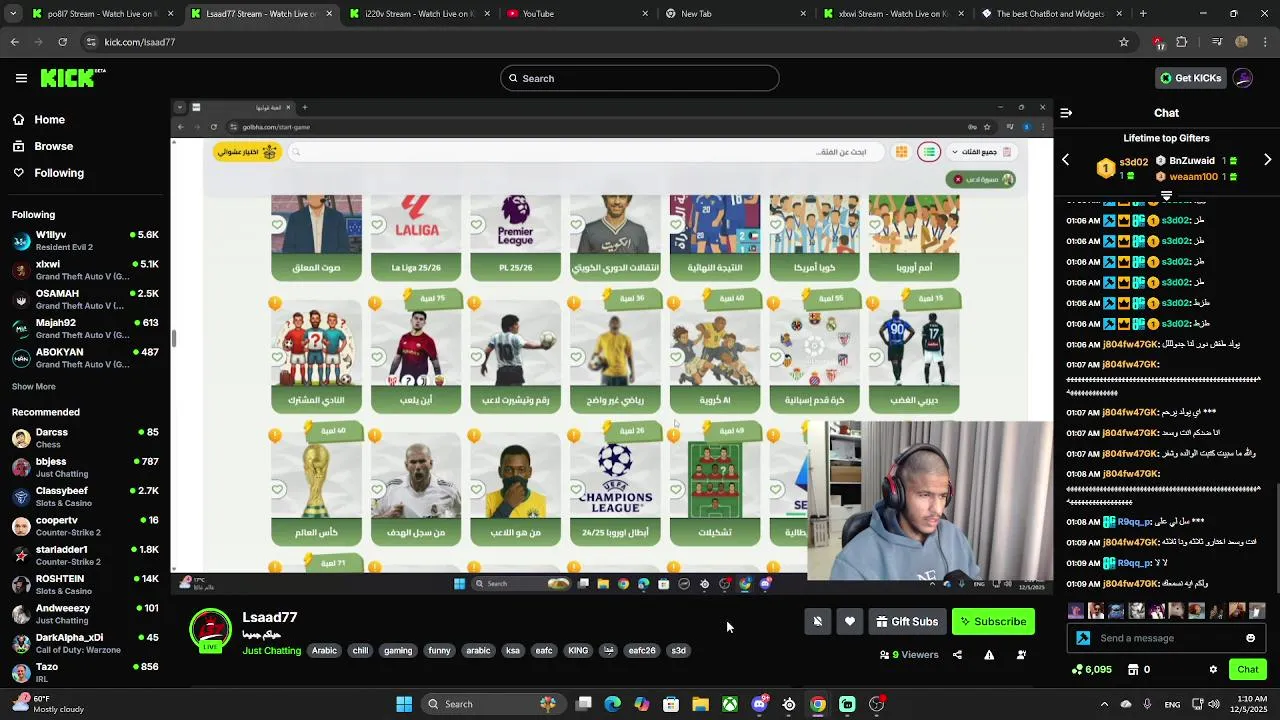The width and height of the screenshot is (1280, 720).
Task: Open the emoji picker in the chat box
Action: pos(1250,638)
